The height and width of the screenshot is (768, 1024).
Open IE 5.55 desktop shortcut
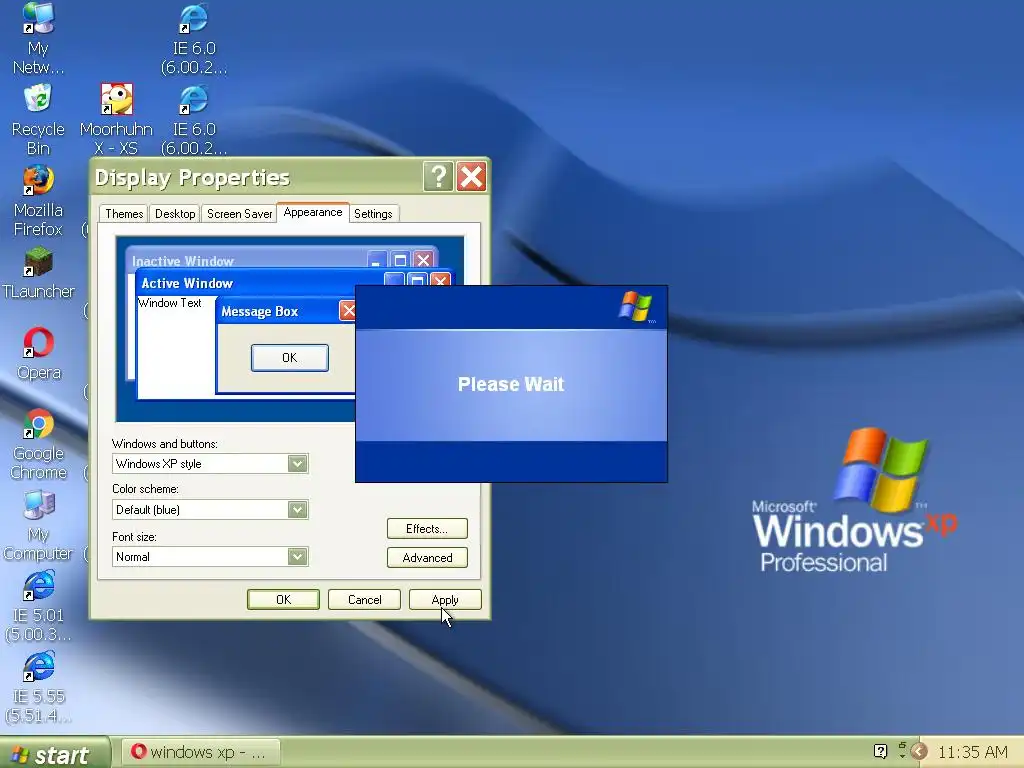coord(38,687)
